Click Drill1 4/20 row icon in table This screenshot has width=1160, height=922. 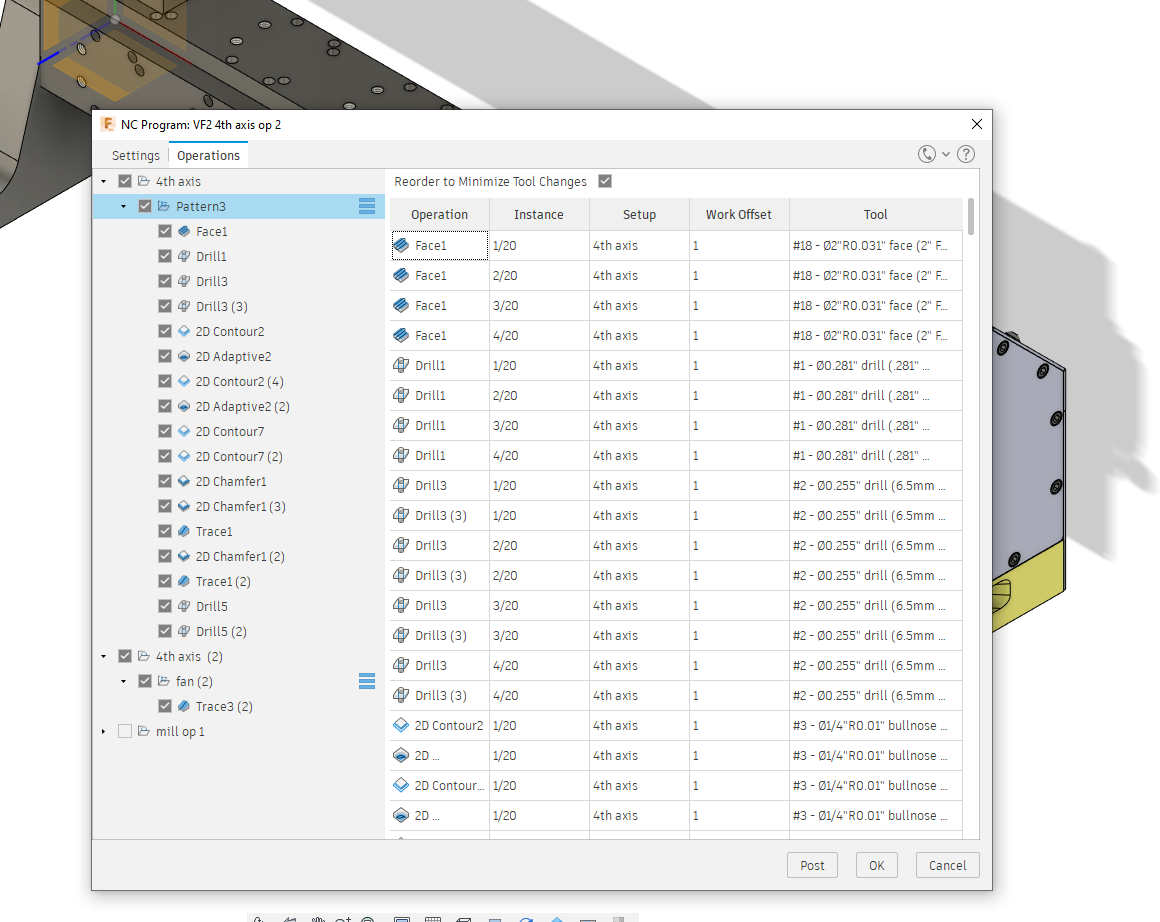[x=401, y=455]
